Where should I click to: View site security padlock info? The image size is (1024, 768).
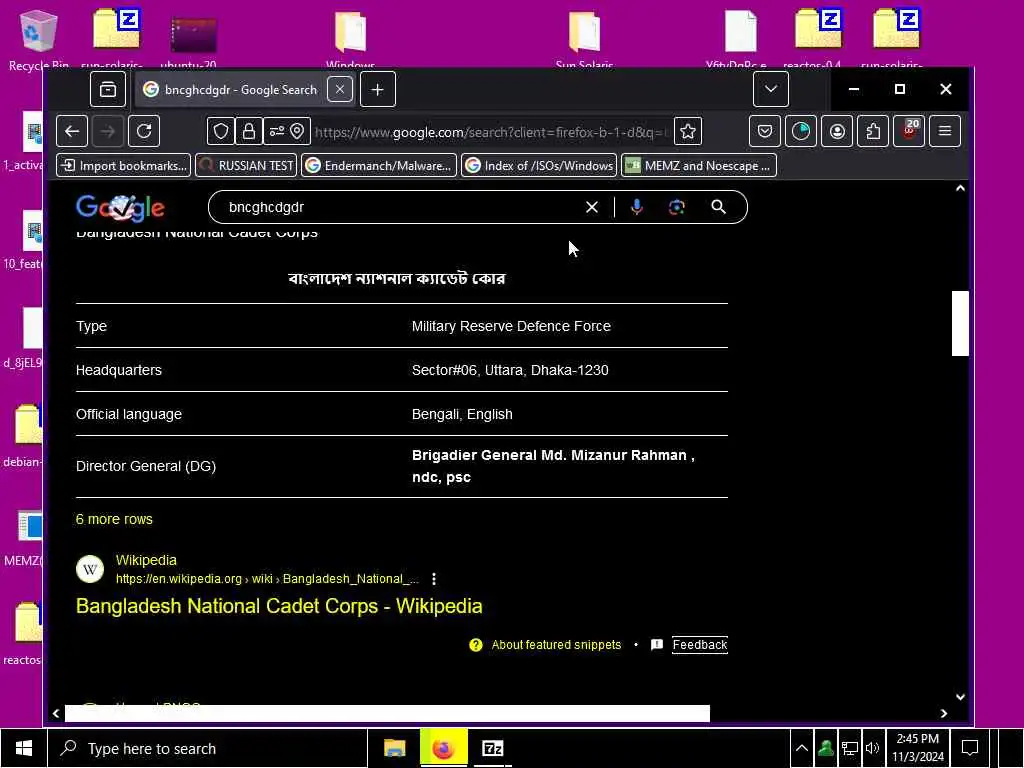click(249, 132)
